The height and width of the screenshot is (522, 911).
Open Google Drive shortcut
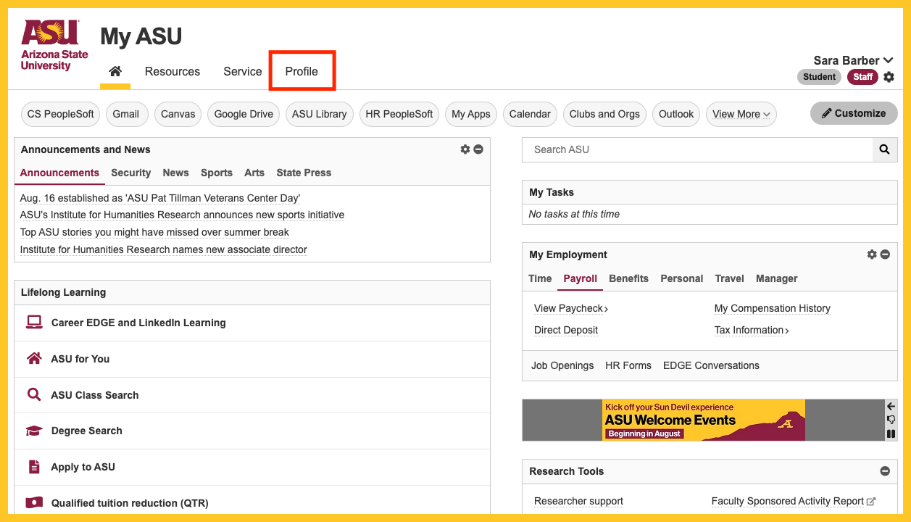coord(243,115)
